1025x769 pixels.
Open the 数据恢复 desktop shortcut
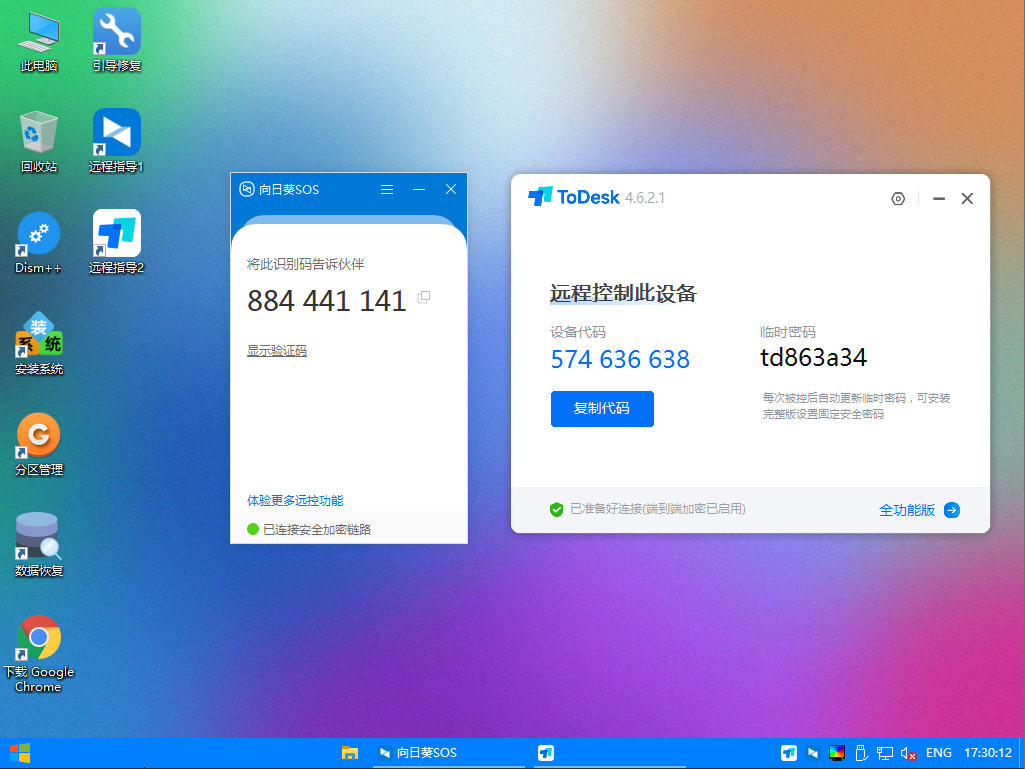click(39, 546)
